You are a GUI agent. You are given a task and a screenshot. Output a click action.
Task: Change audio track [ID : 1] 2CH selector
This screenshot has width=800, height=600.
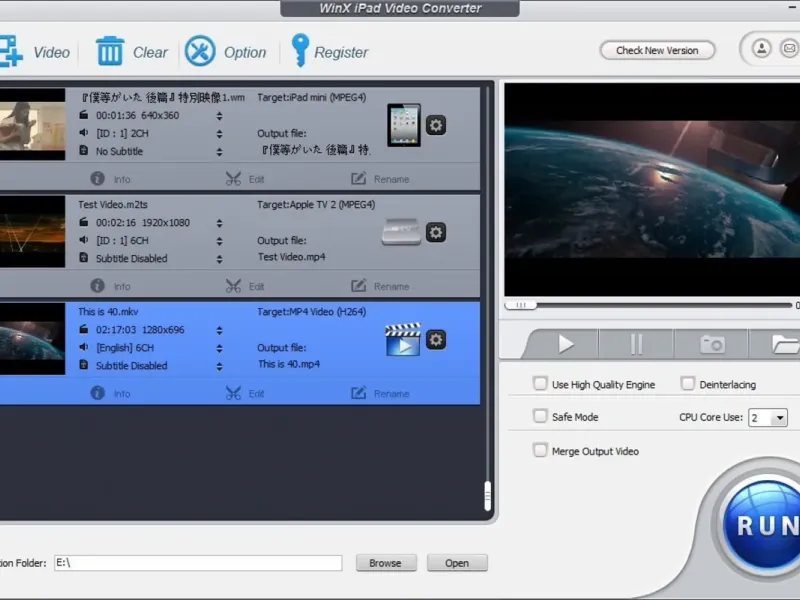(219, 134)
